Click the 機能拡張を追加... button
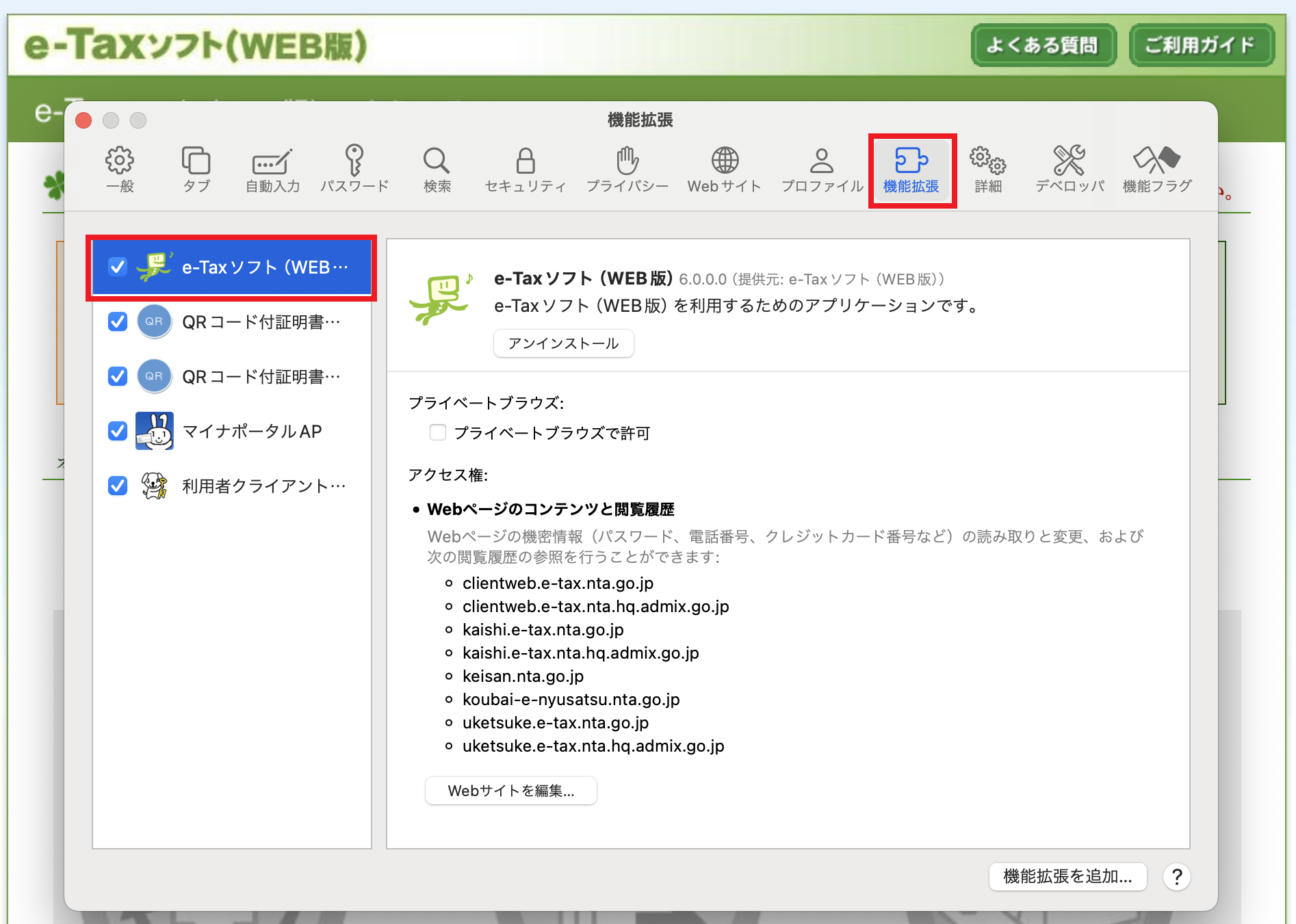The width and height of the screenshot is (1296, 924). click(x=1067, y=876)
